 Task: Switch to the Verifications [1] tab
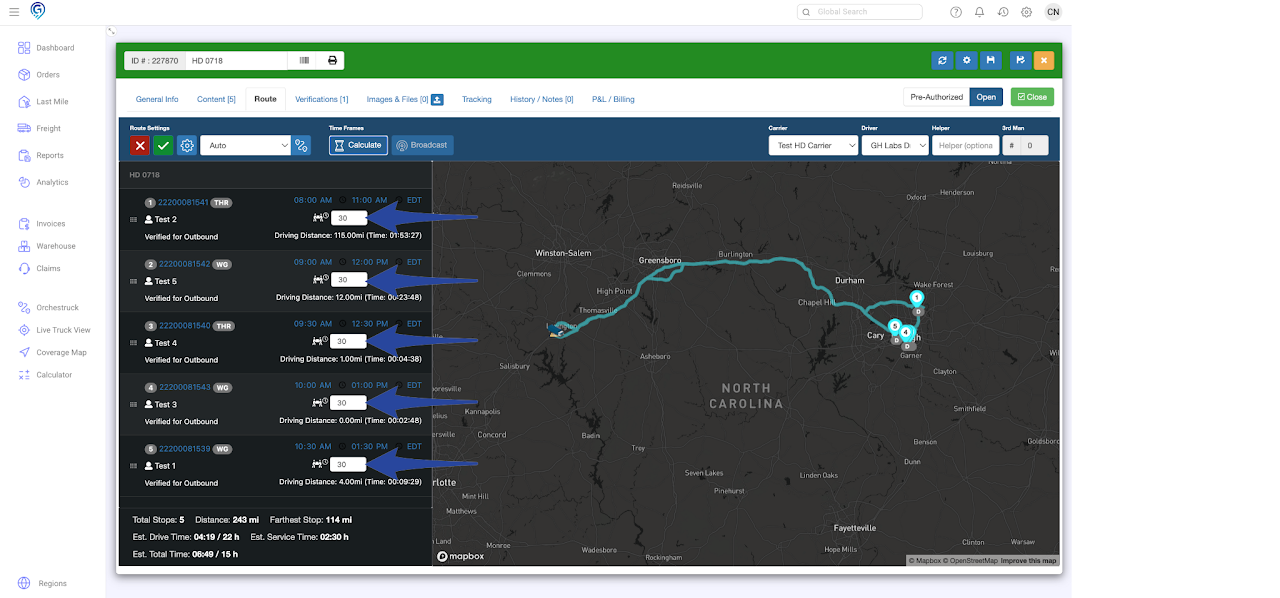pos(322,99)
